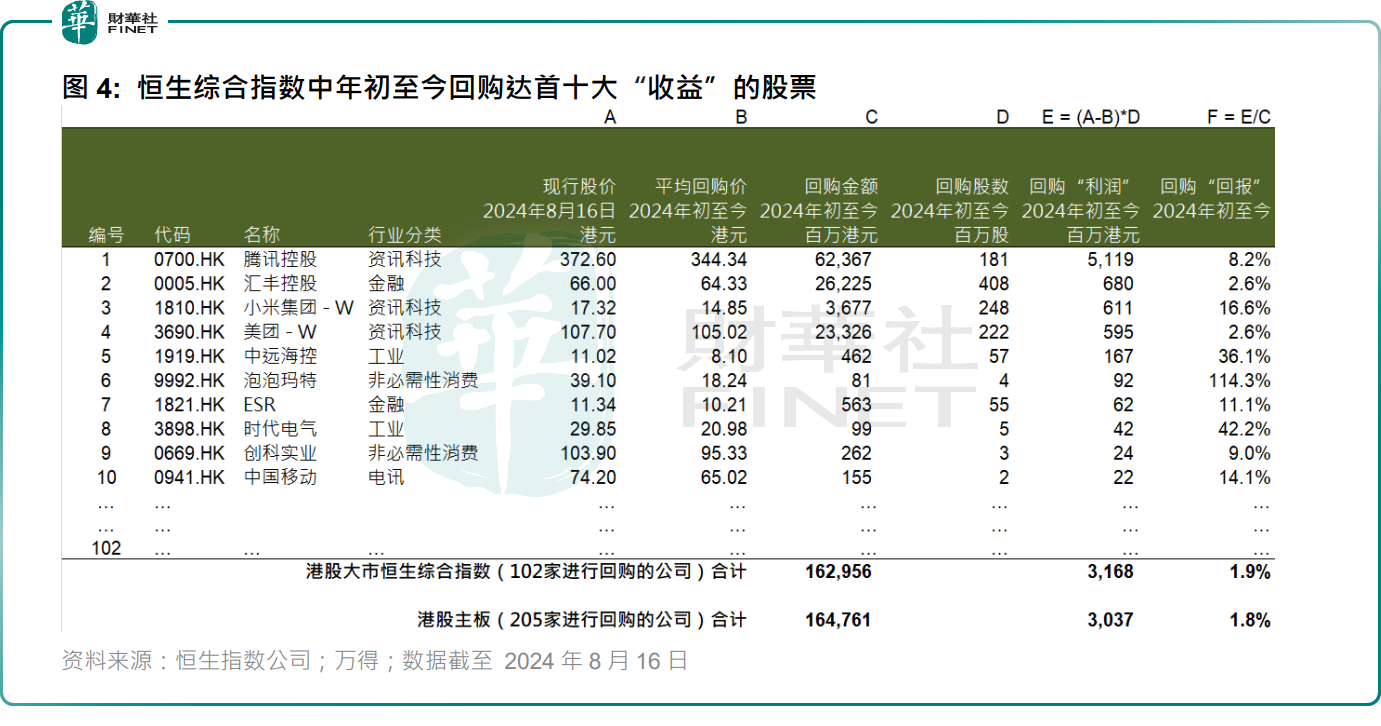Select stock name 腾讯控股

[281, 260]
